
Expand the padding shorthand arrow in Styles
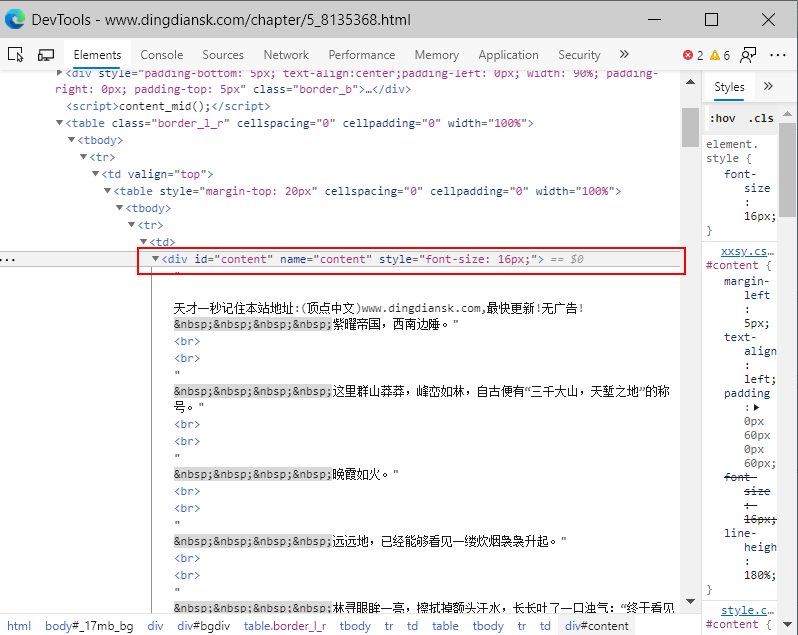coord(757,408)
